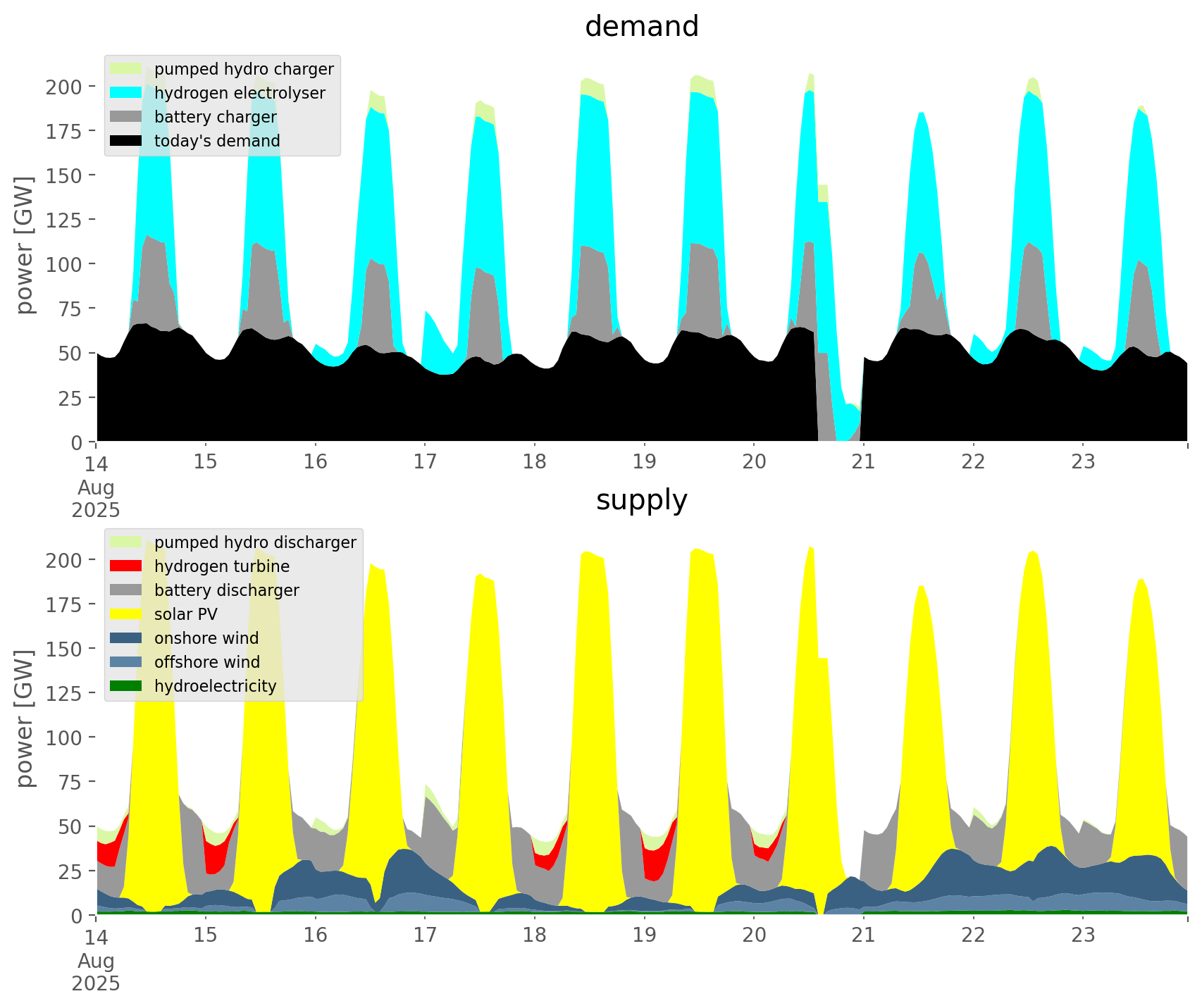Click the "supply" chart title
The height and width of the screenshot is (1008, 1202).
click(641, 500)
